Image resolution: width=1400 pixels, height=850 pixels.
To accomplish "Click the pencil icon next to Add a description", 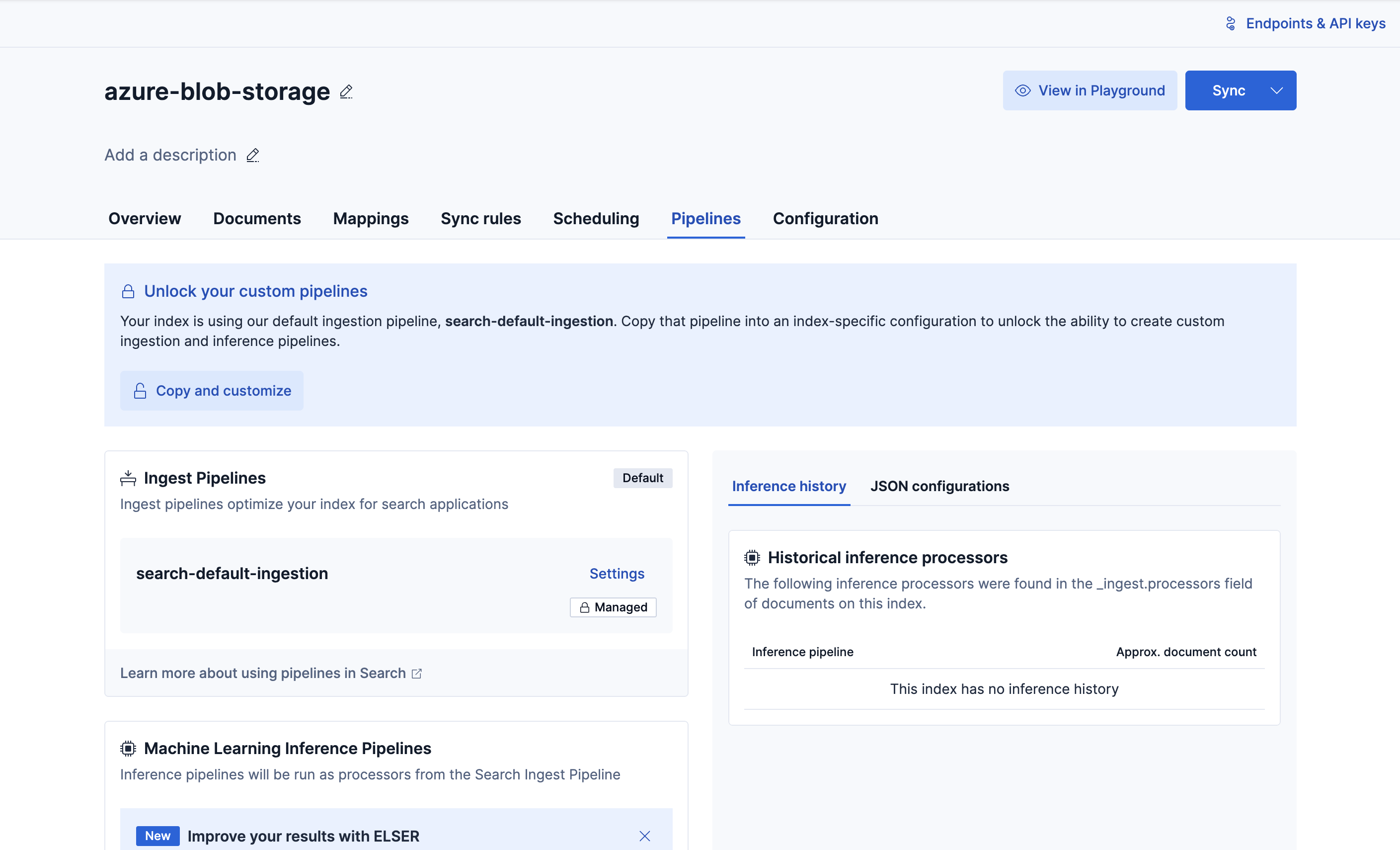I will click(x=252, y=155).
